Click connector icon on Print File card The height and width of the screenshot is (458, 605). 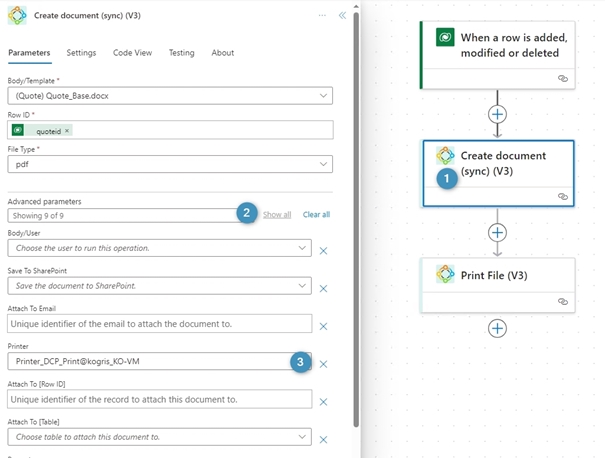tap(445, 274)
